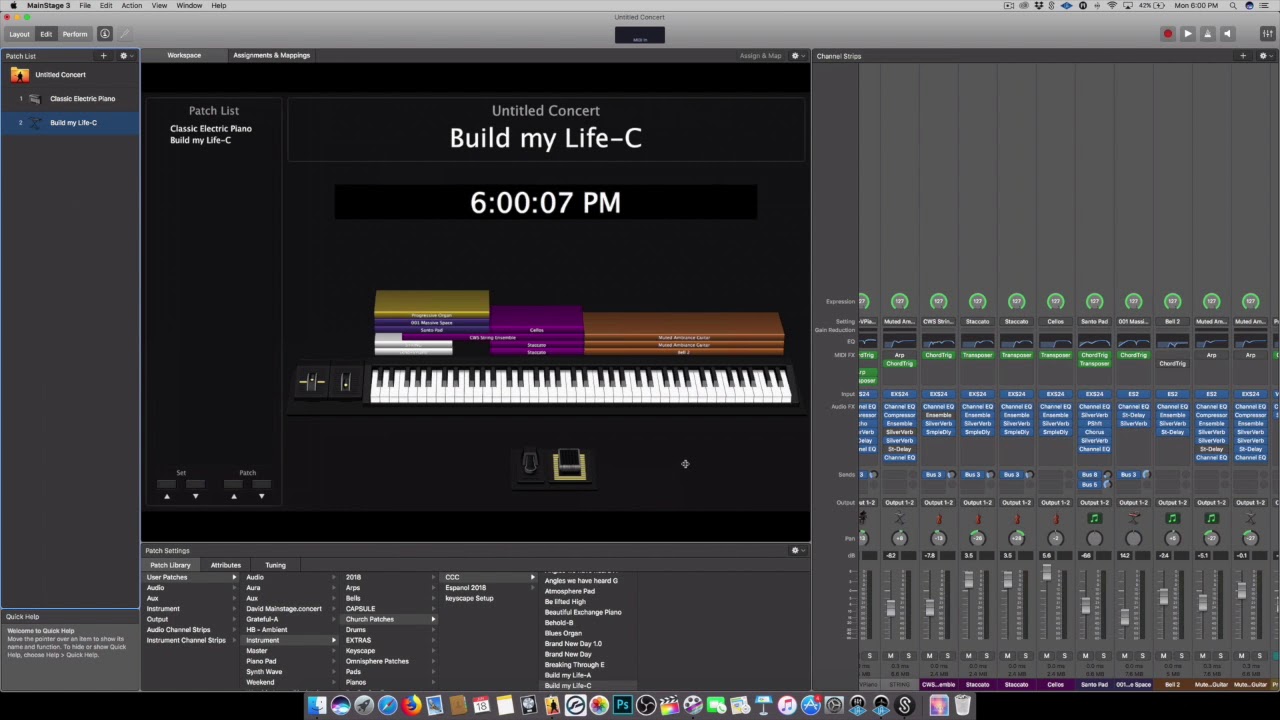The width and height of the screenshot is (1280, 720).
Task: Open Firefox from the Dock
Action: click(x=411, y=706)
